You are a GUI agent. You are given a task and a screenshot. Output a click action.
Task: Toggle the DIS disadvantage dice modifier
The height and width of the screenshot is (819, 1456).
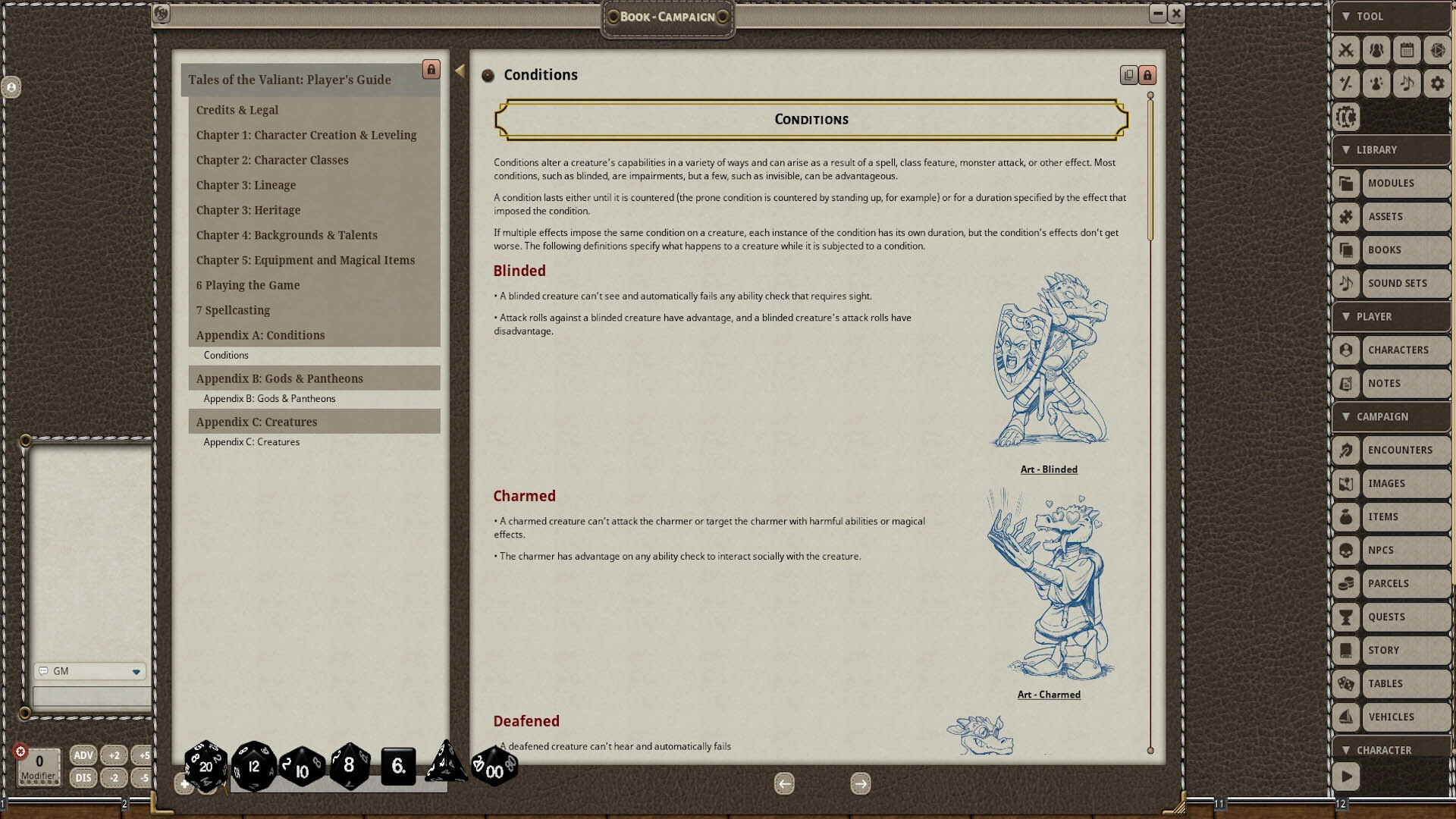83,778
